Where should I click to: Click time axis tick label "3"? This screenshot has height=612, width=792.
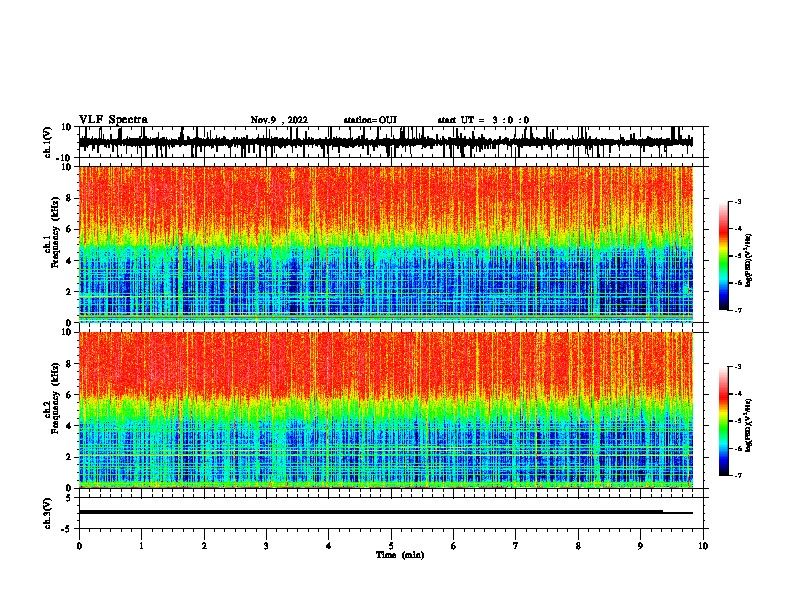(266, 546)
